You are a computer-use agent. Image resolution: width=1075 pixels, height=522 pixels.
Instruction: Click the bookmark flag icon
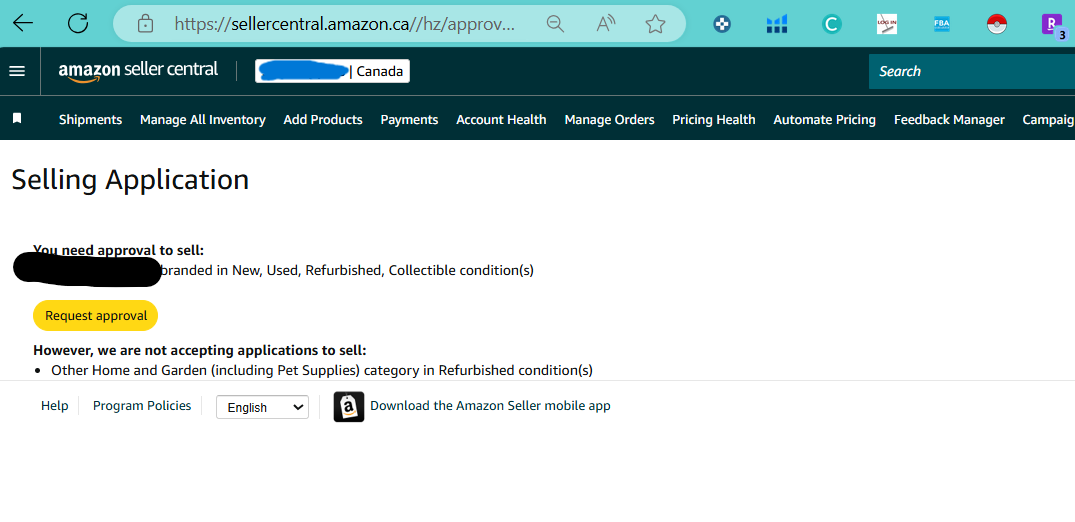pyautogui.click(x=17, y=119)
